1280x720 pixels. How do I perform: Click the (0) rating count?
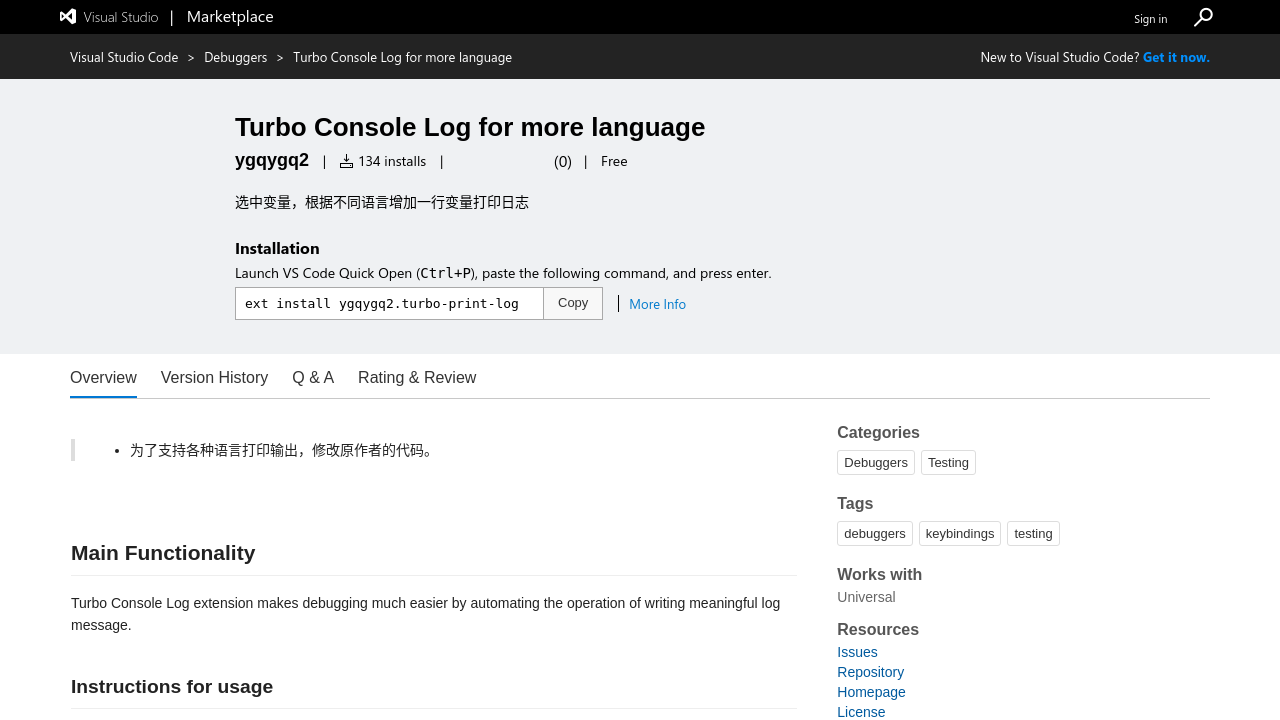(x=563, y=161)
